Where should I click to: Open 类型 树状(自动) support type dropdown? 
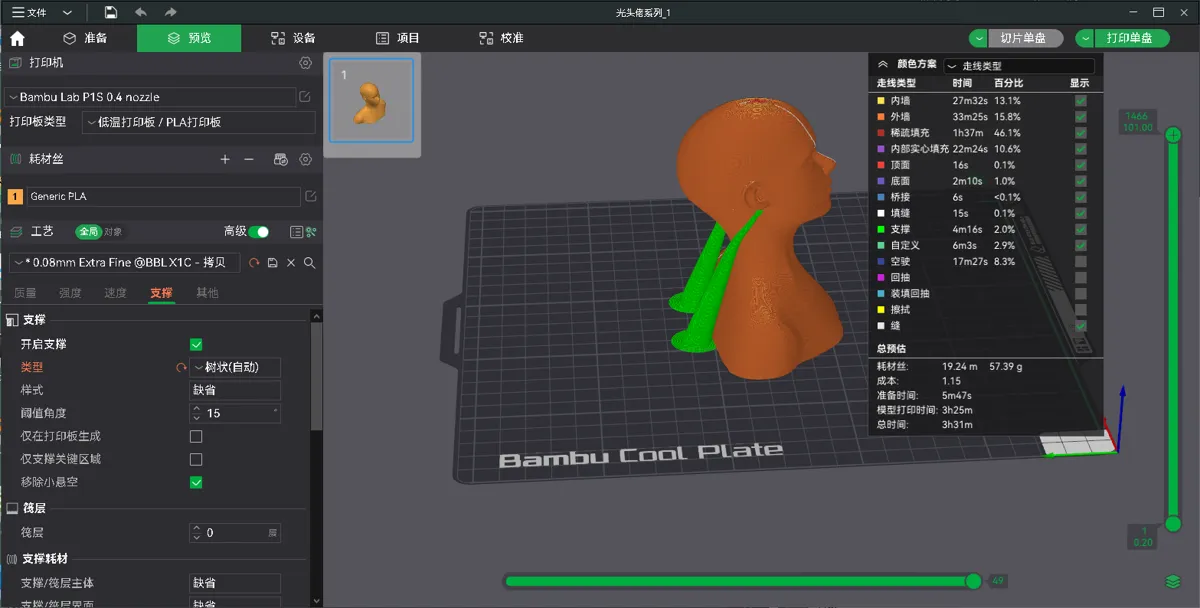pos(236,367)
